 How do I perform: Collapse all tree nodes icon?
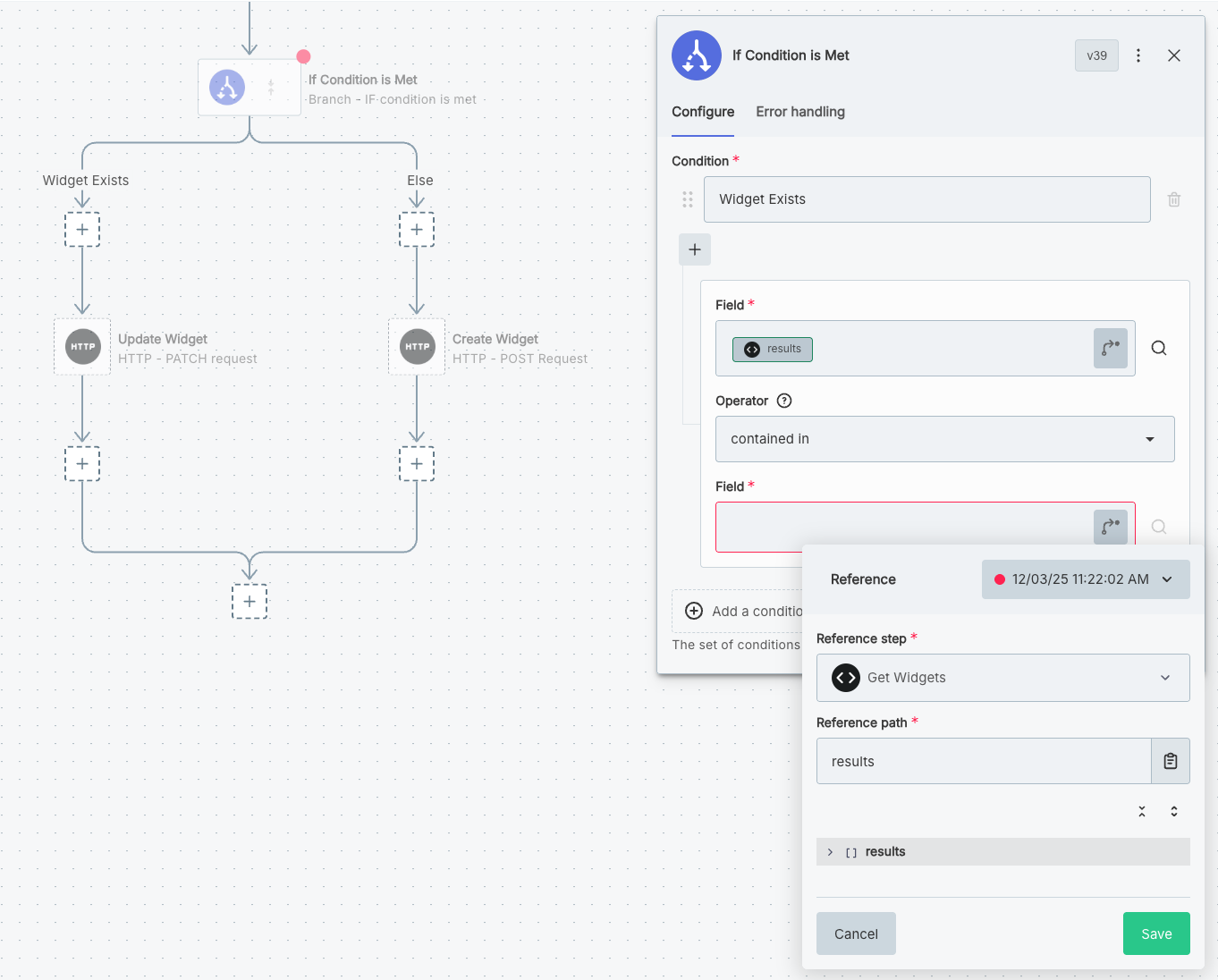(x=1142, y=812)
